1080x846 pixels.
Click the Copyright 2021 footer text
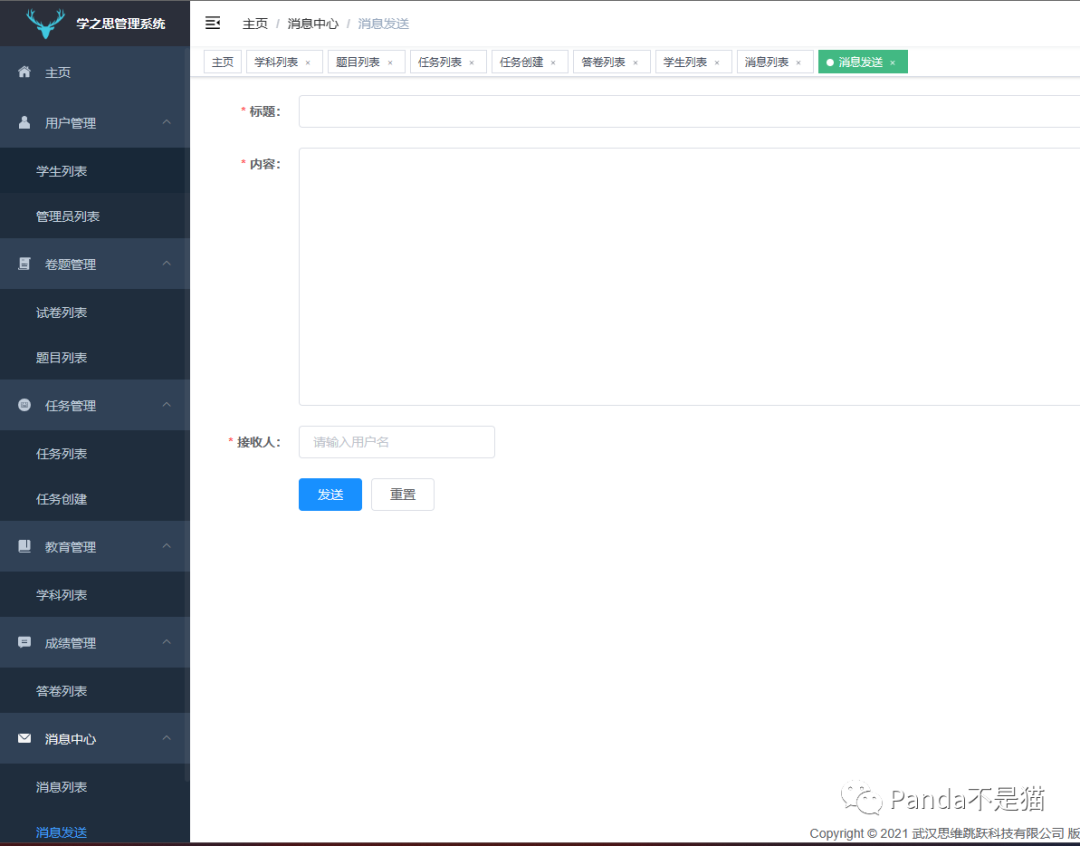(x=944, y=834)
